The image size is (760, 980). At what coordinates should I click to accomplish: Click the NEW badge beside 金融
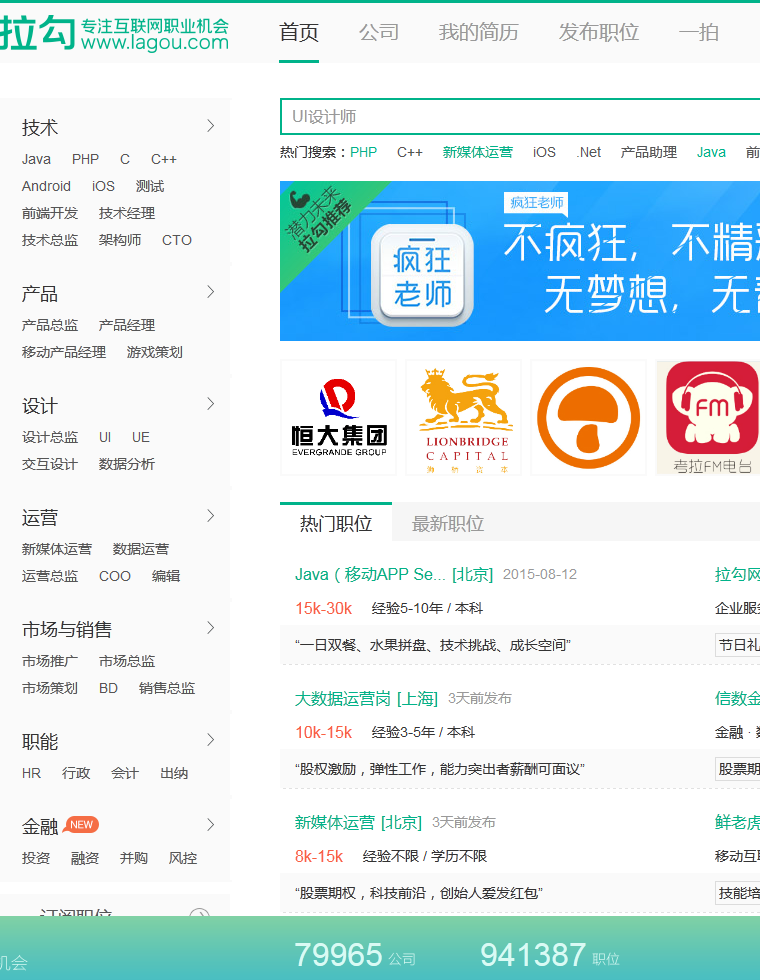pos(81,824)
